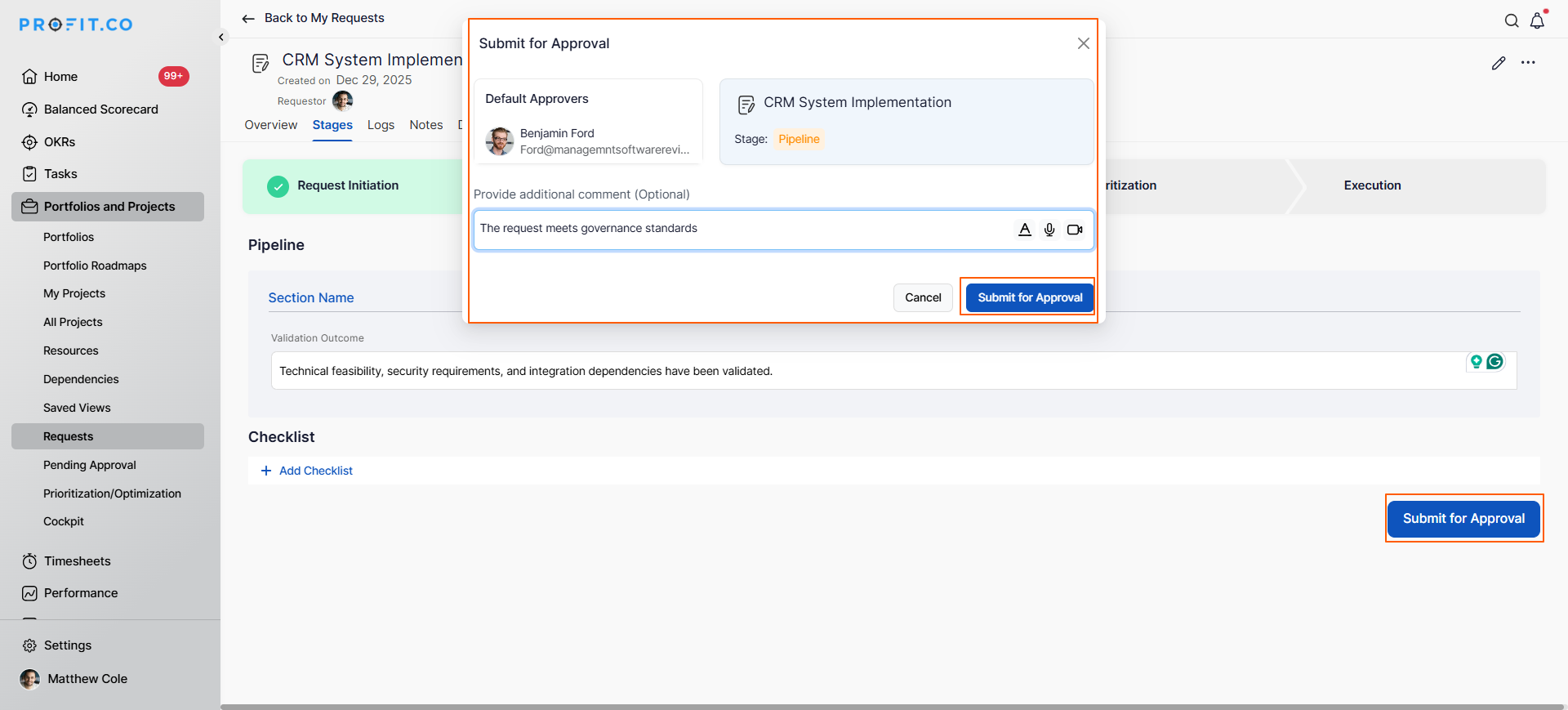Collapse the left sidebar chevron

pyautogui.click(x=221, y=37)
